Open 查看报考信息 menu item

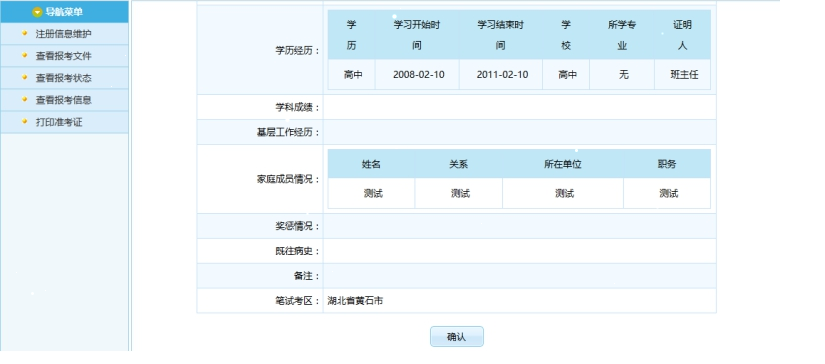click(64, 100)
